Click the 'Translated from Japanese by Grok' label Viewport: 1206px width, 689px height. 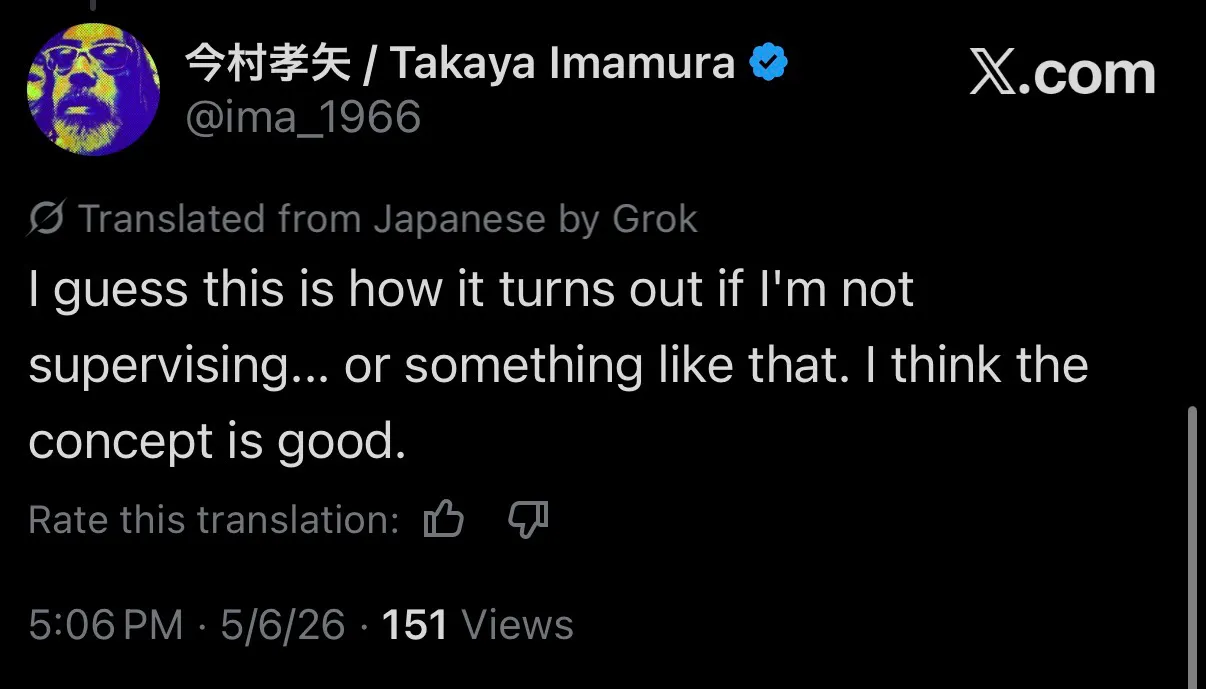click(x=387, y=218)
